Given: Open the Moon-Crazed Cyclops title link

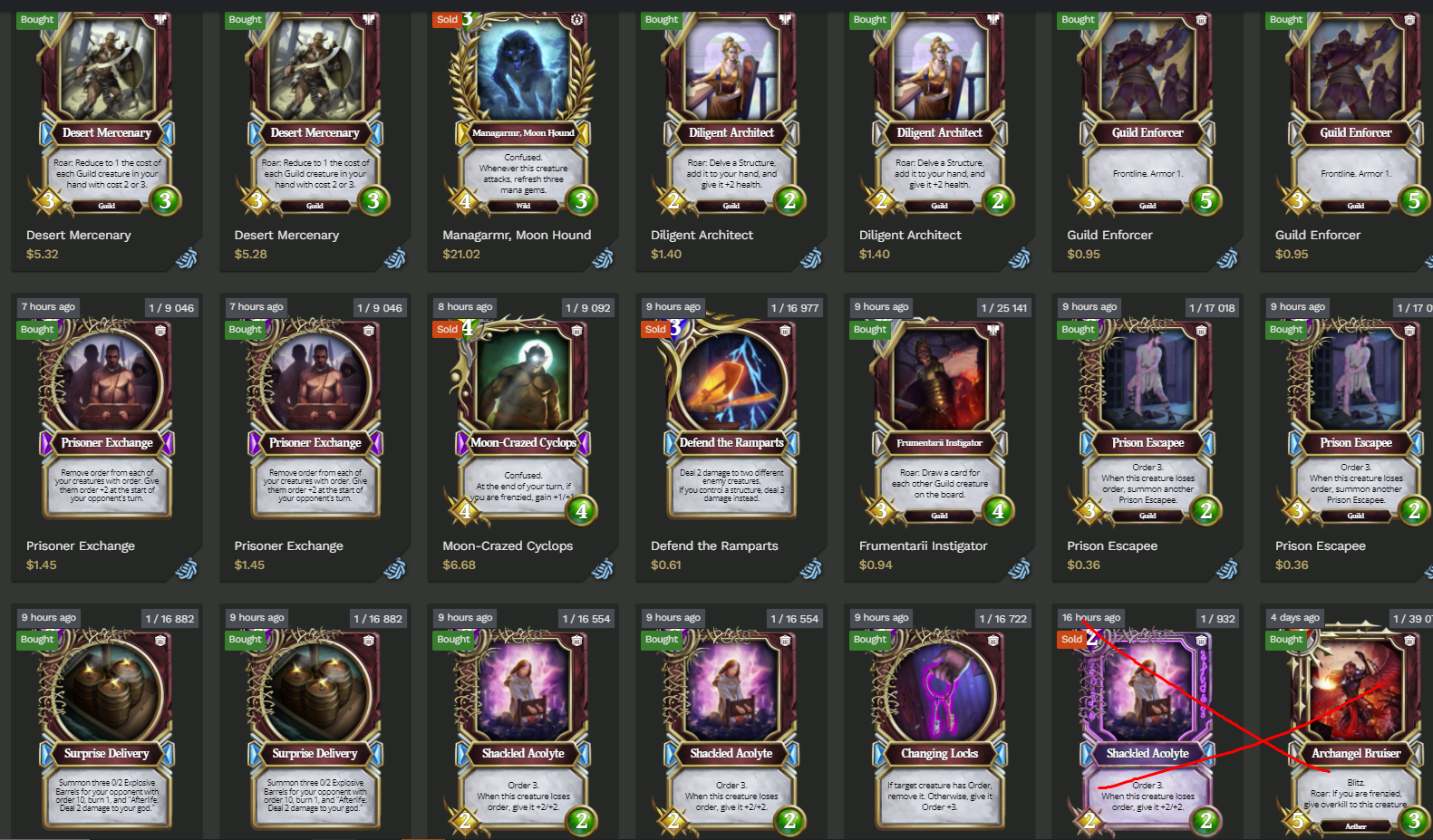Looking at the screenshot, I should tap(508, 546).
